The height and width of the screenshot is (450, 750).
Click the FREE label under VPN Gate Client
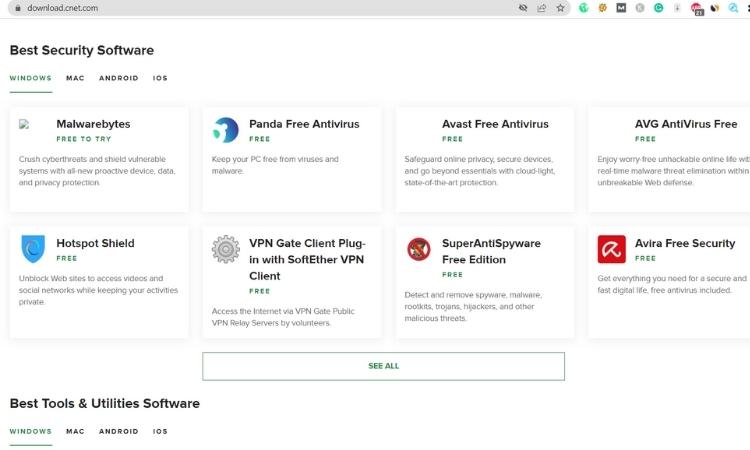[260, 291]
